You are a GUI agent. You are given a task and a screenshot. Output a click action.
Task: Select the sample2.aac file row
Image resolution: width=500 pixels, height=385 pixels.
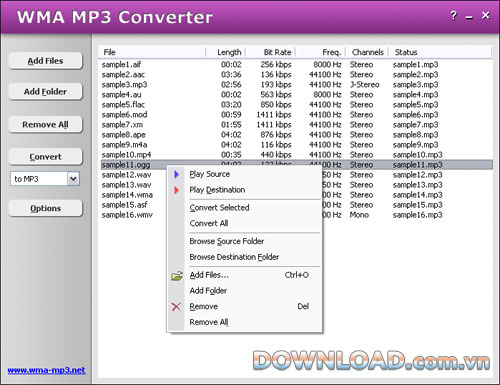296,75
